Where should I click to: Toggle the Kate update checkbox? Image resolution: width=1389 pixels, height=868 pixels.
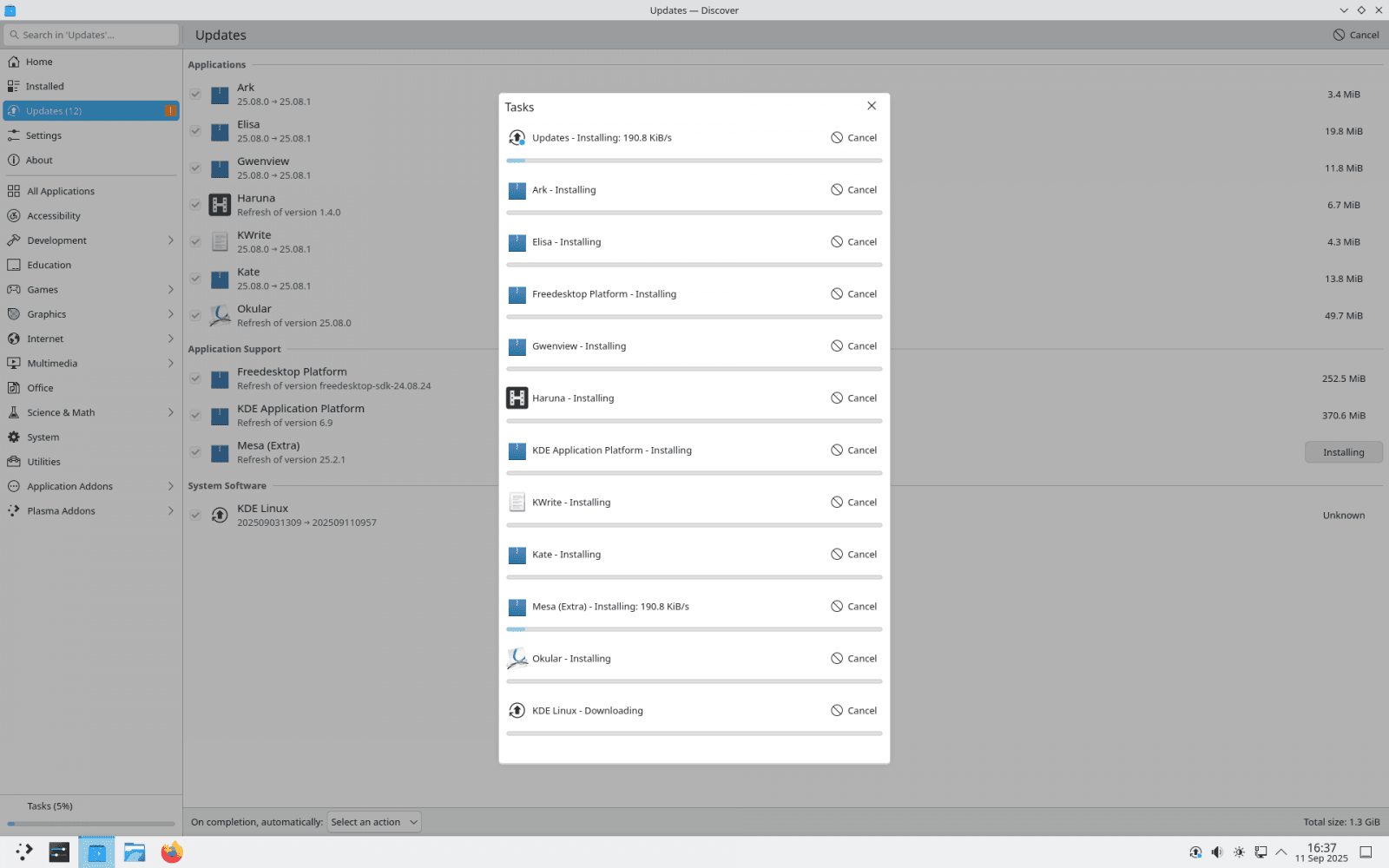195,279
